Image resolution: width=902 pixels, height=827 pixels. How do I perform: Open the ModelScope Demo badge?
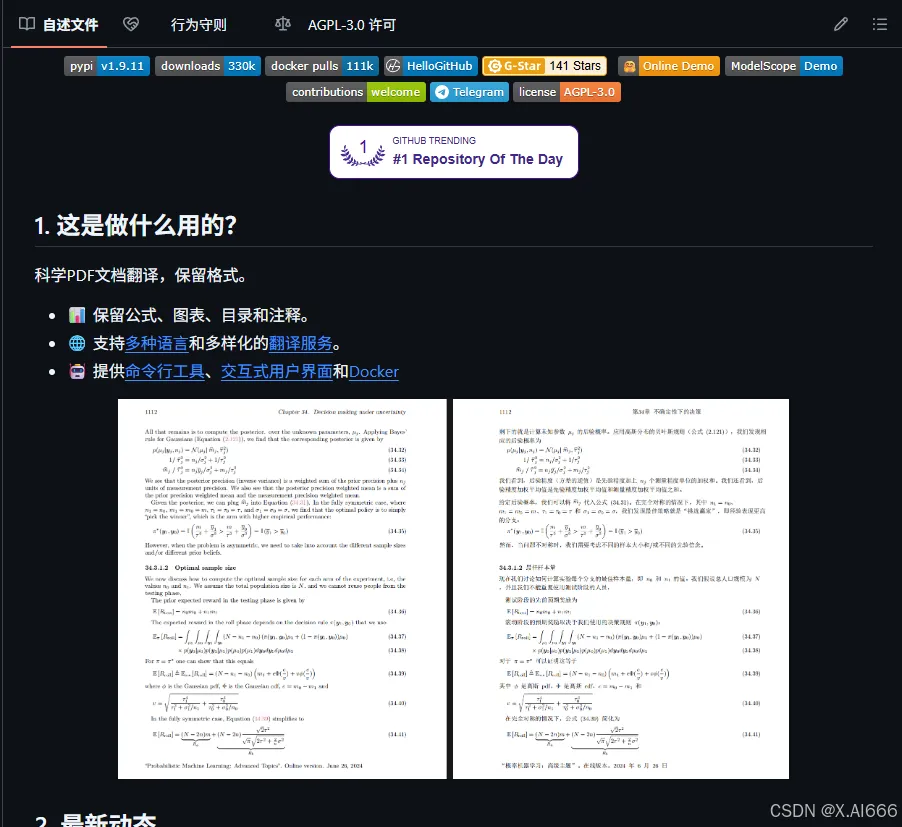tap(783, 66)
